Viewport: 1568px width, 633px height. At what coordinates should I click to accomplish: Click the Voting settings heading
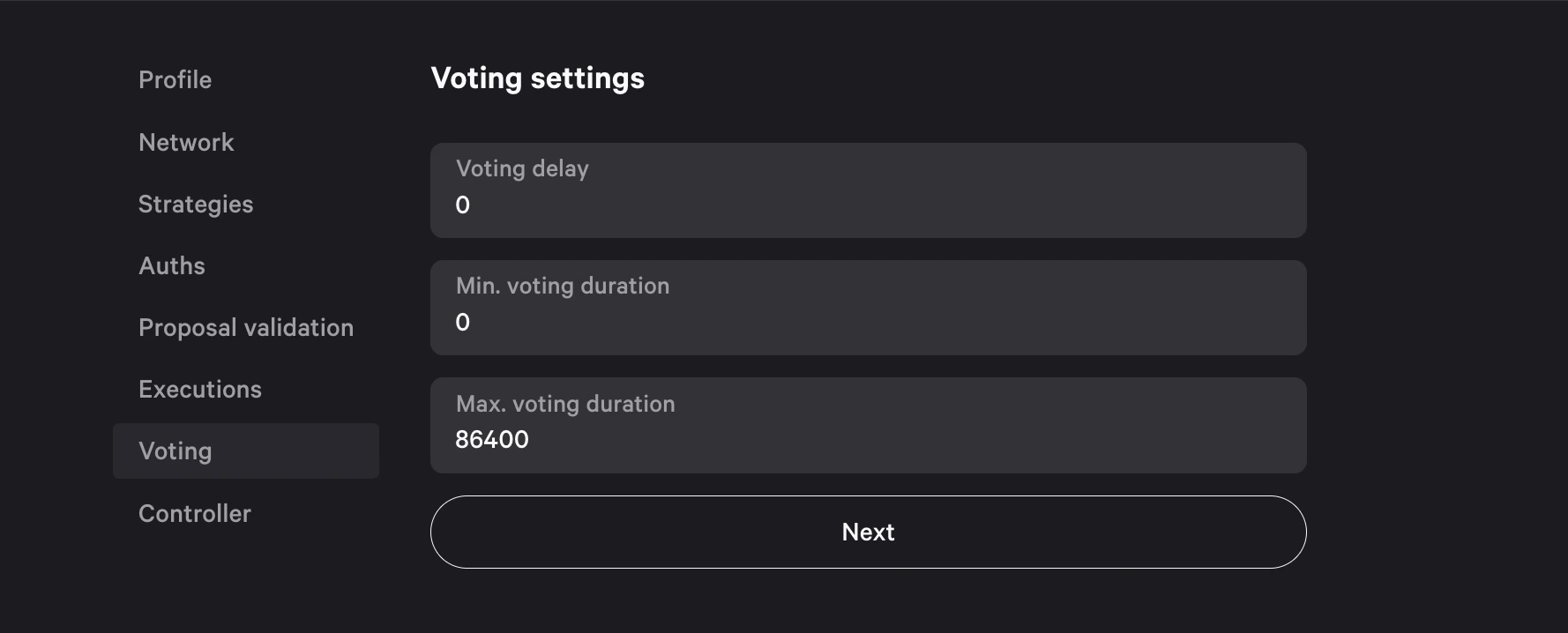(x=538, y=78)
